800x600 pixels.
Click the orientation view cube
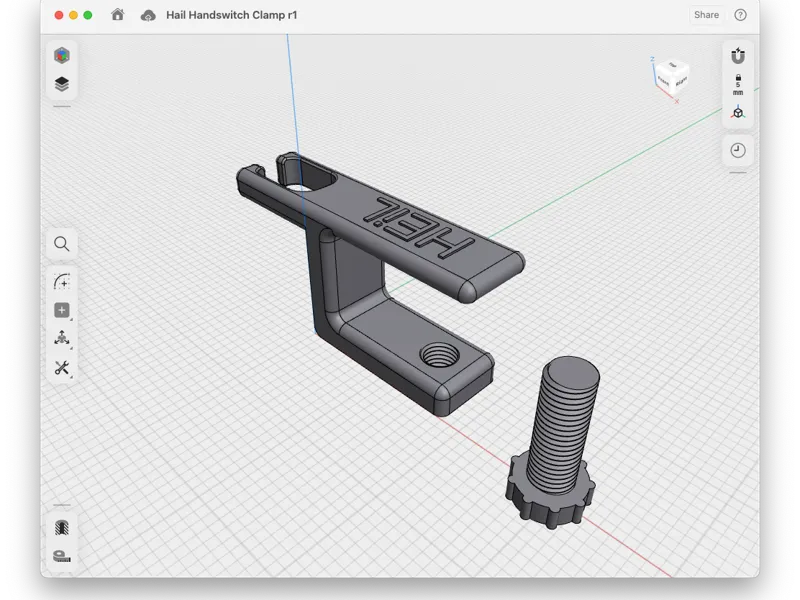(x=672, y=77)
